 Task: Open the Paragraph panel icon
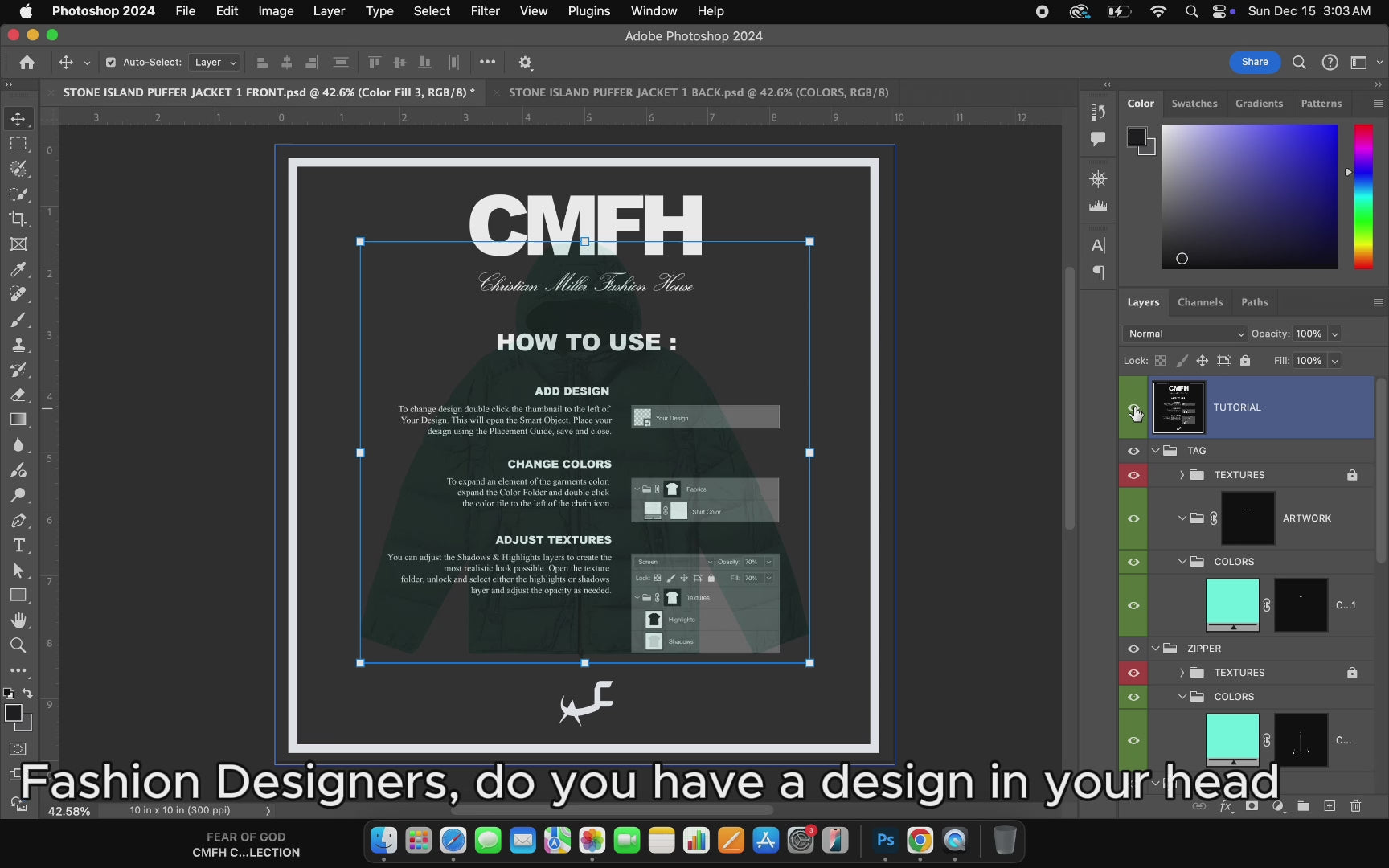(1098, 272)
